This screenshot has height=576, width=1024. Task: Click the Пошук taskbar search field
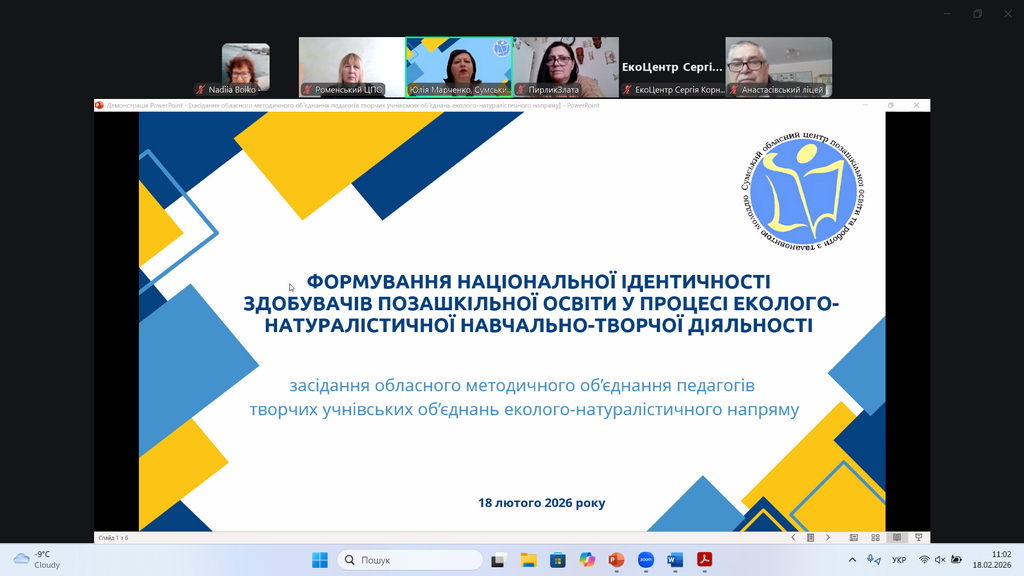click(410, 560)
